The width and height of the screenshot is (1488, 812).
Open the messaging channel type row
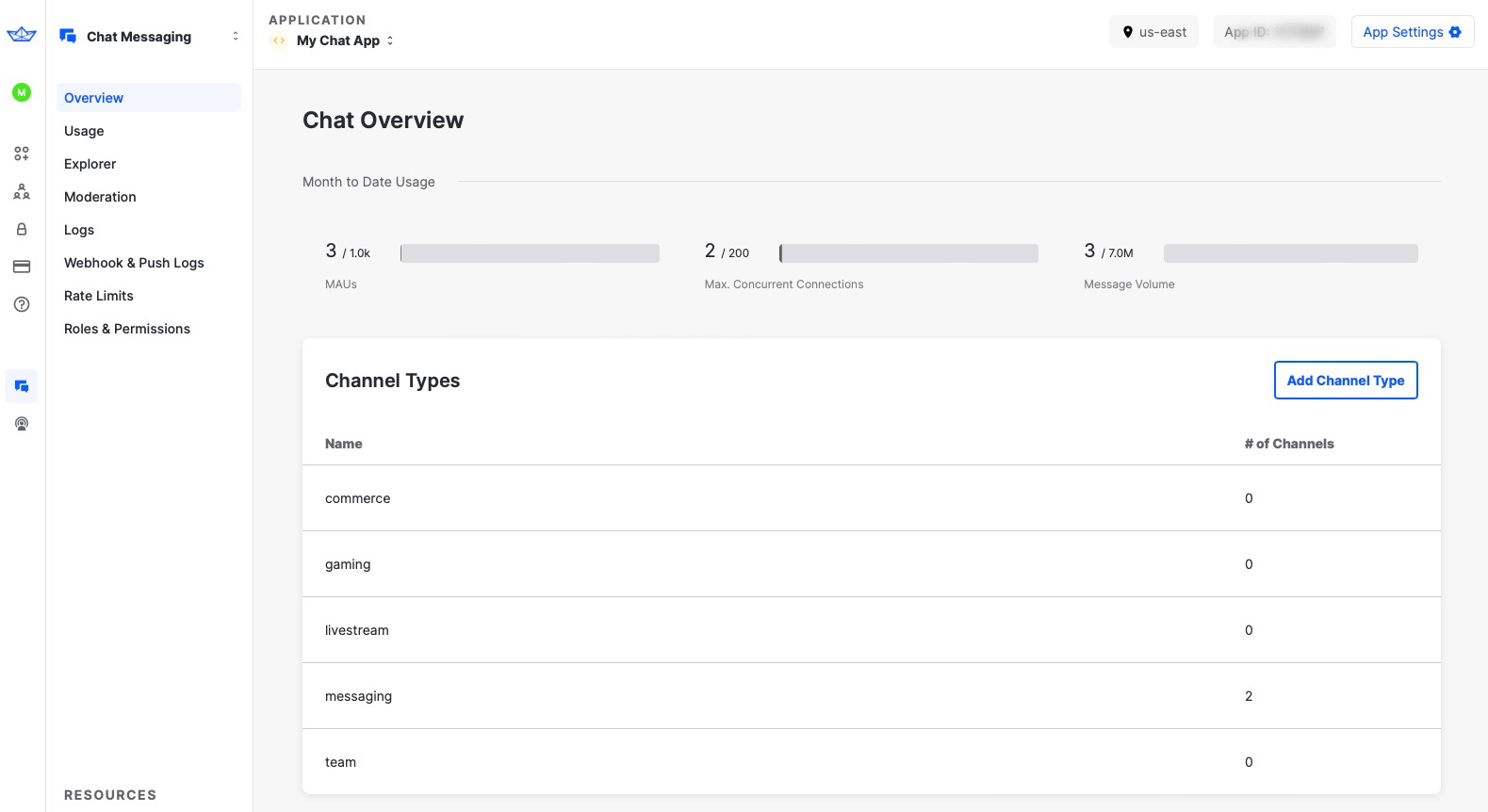(872, 696)
